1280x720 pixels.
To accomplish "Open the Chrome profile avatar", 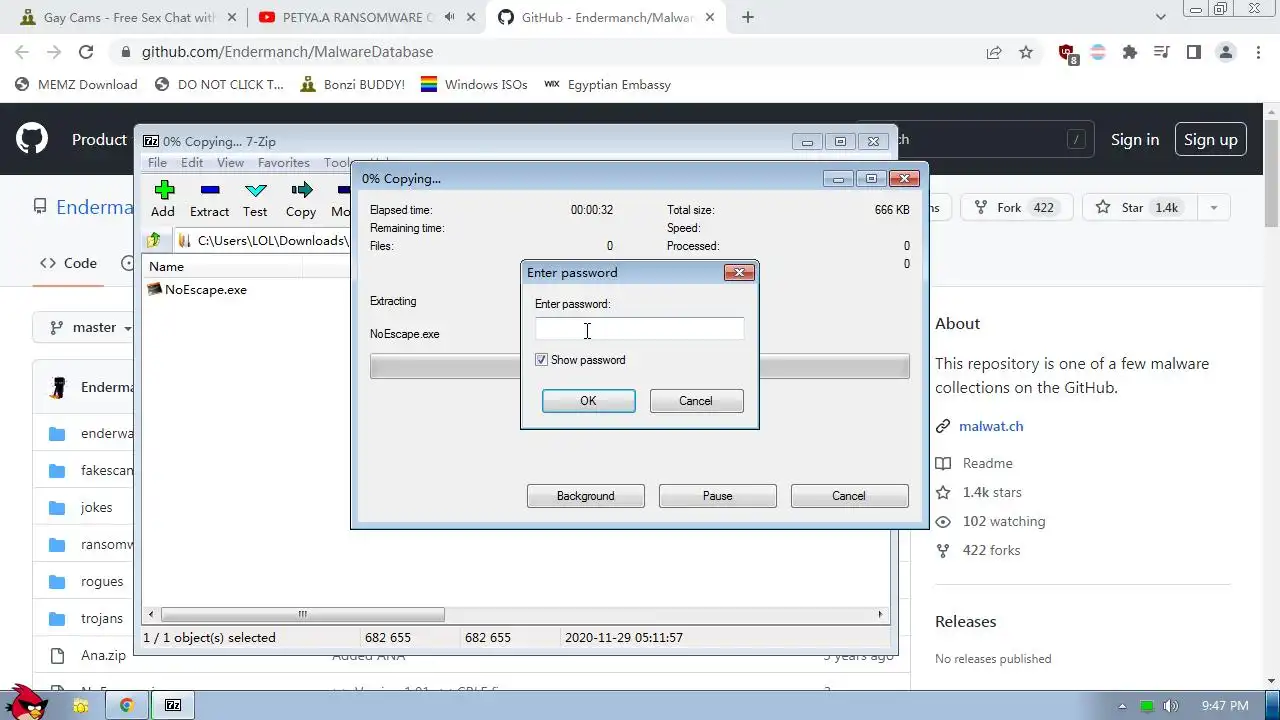I will coord(1225,52).
